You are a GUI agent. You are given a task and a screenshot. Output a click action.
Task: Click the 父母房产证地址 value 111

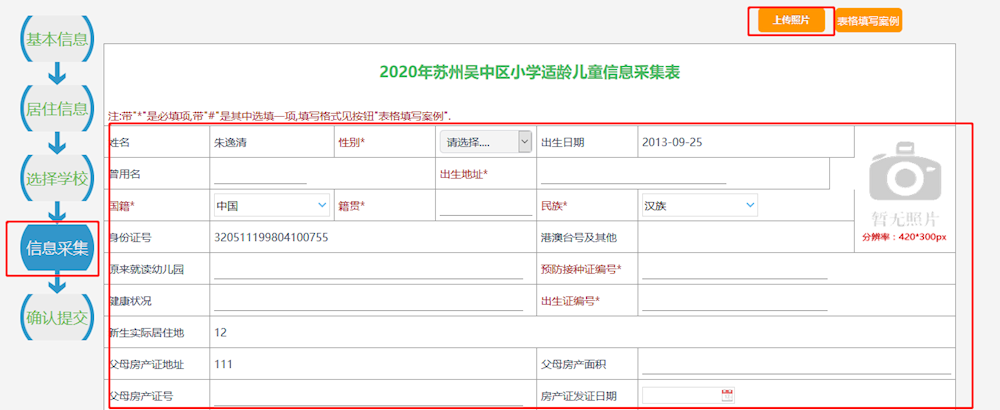coord(223,364)
